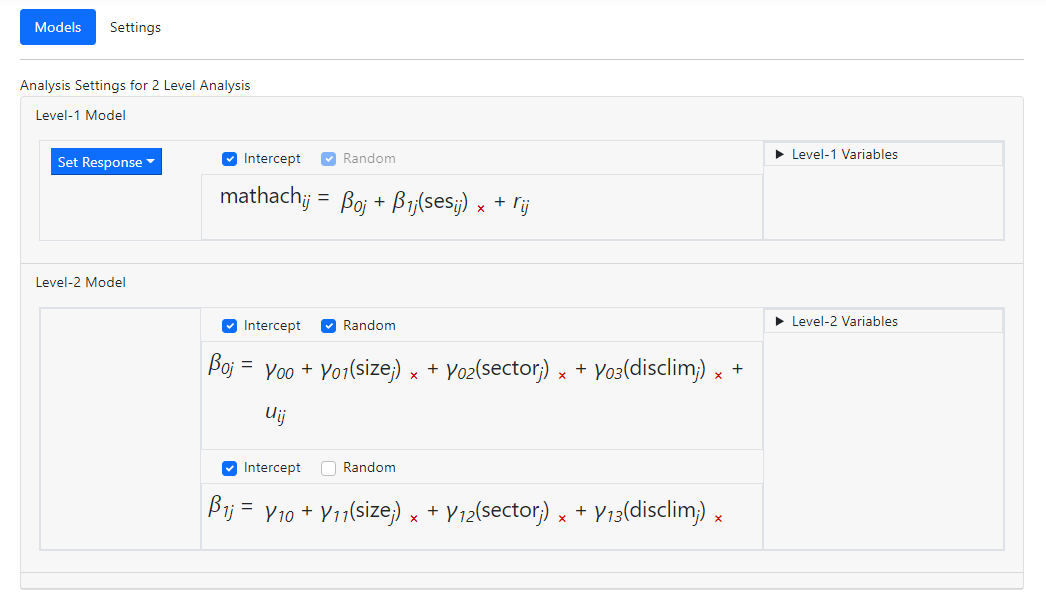Remove the ses term from Level-1 equation

(x=481, y=208)
